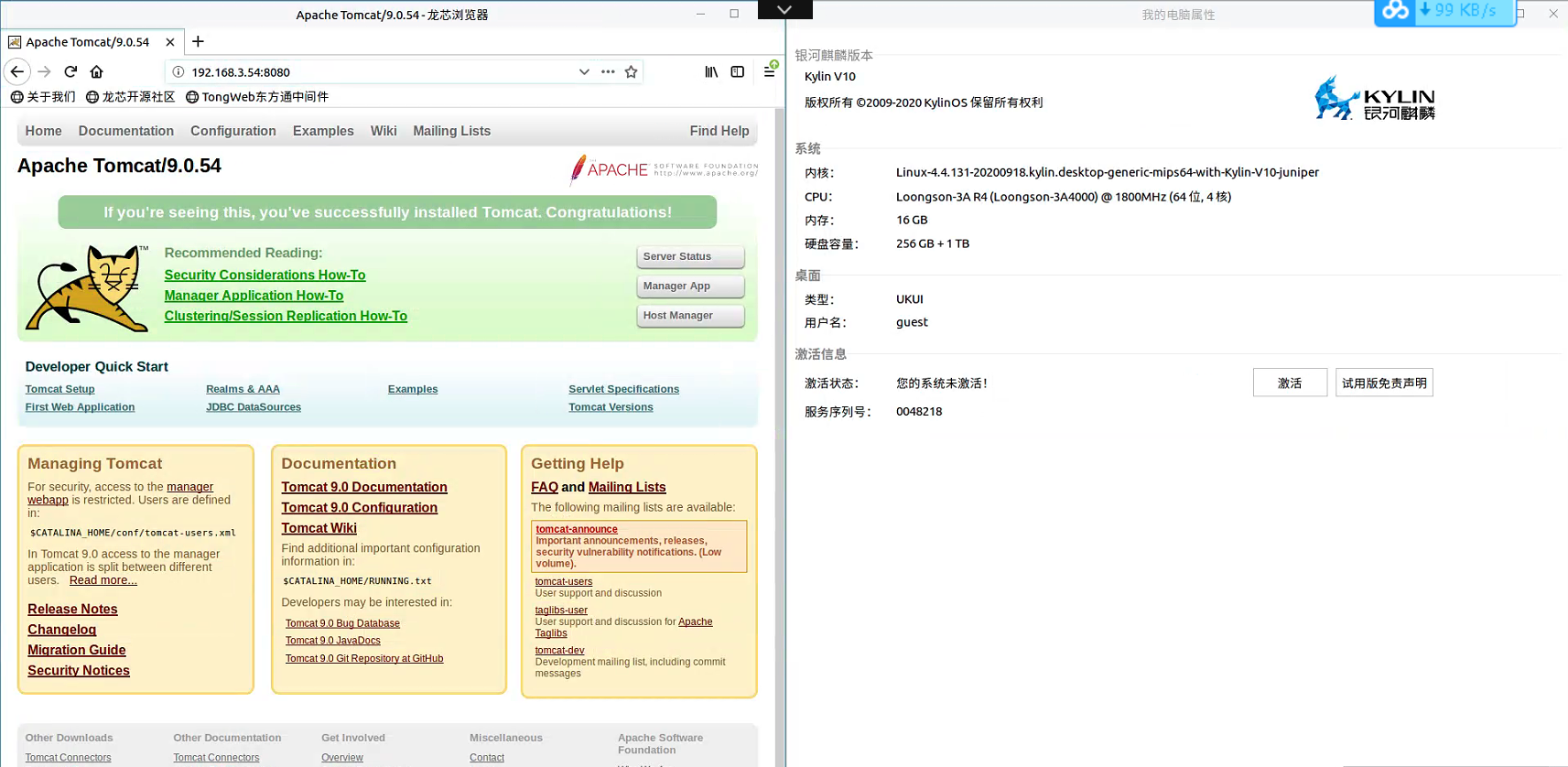
Task: Toggle the browser sidebar icon
Action: [737, 71]
